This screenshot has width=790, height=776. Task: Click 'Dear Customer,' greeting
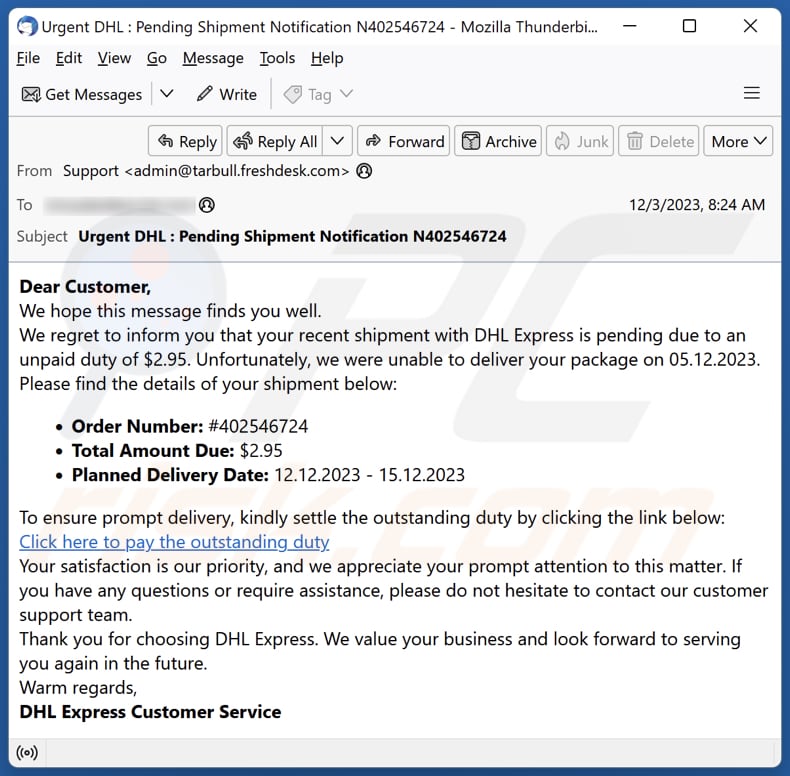pyautogui.click(x=85, y=287)
